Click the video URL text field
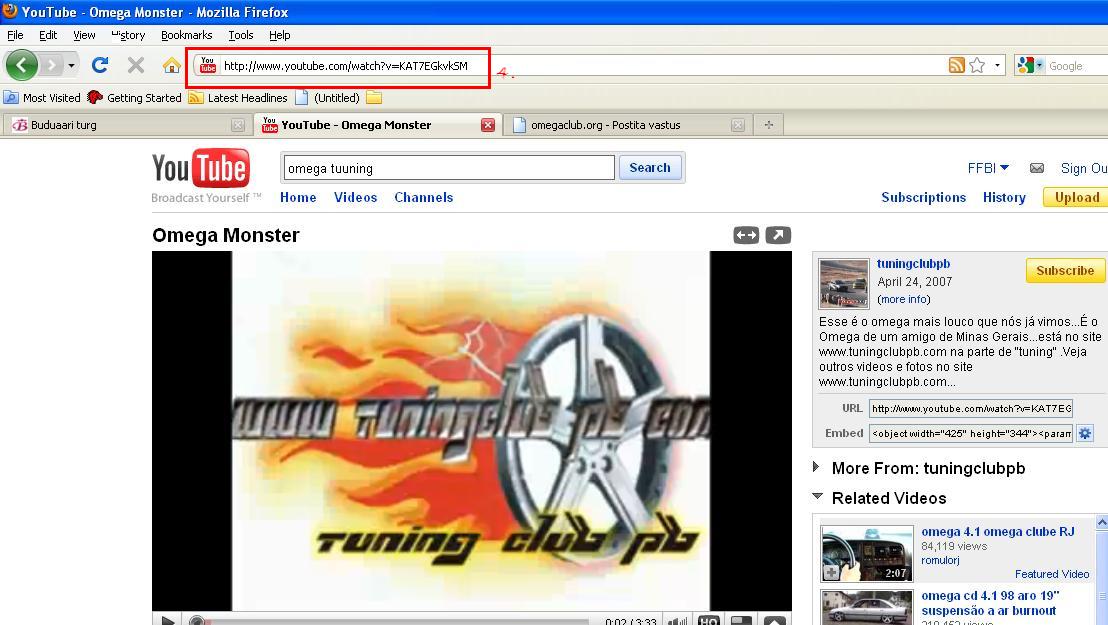The width and height of the screenshot is (1108, 625). click(971, 409)
